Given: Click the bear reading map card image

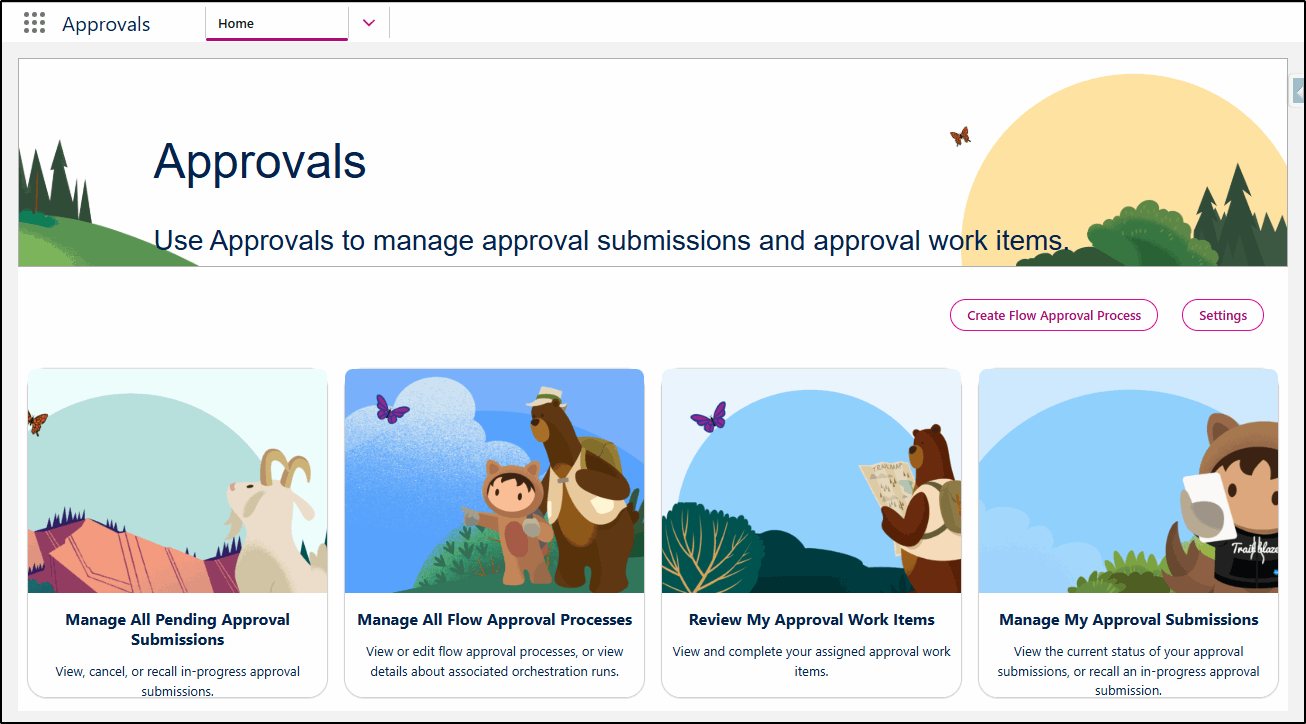Looking at the screenshot, I should [812, 481].
